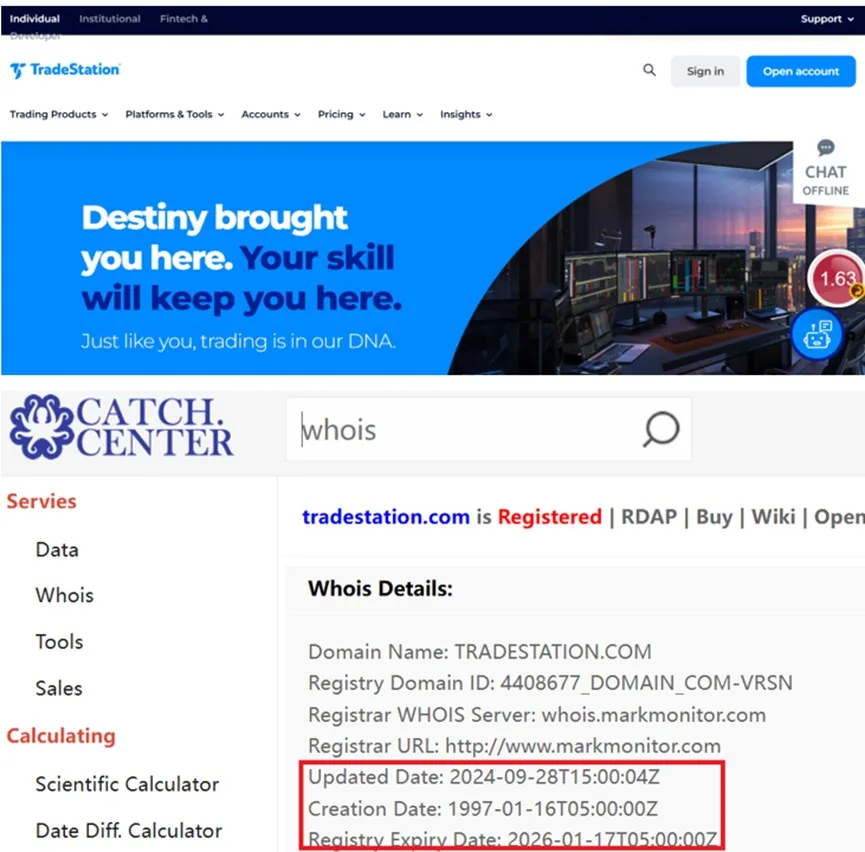Open the blue chatbot robot icon
The width and height of the screenshot is (865, 852).
point(817,334)
